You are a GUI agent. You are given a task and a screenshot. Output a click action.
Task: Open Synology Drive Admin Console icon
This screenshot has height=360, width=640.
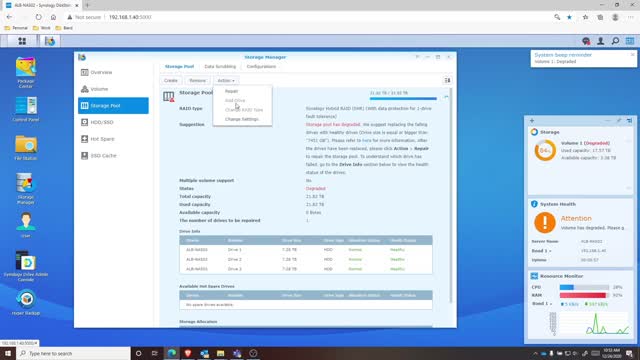click(26, 266)
